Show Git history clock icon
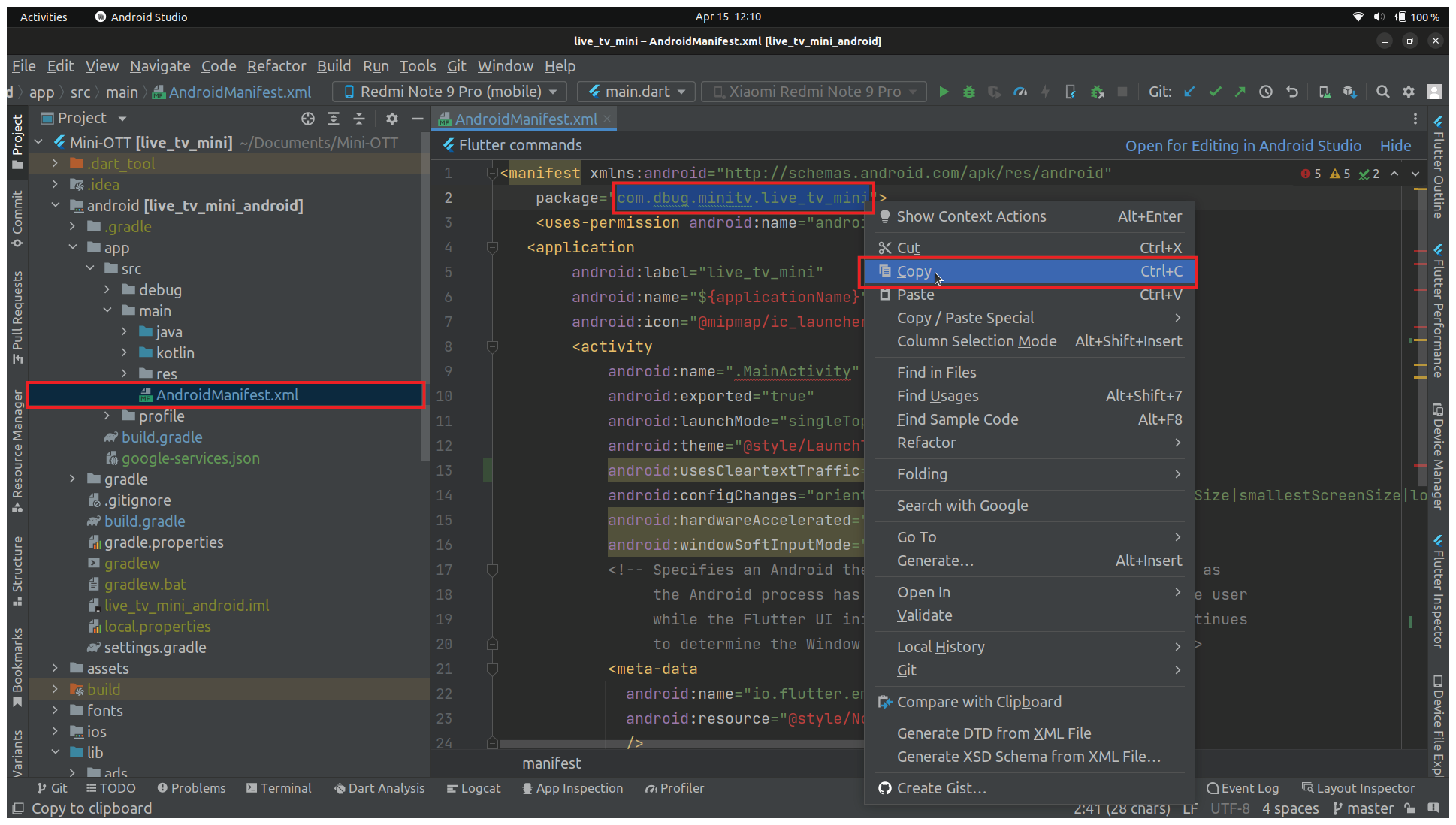The width and height of the screenshot is (1456, 825). (x=1266, y=92)
